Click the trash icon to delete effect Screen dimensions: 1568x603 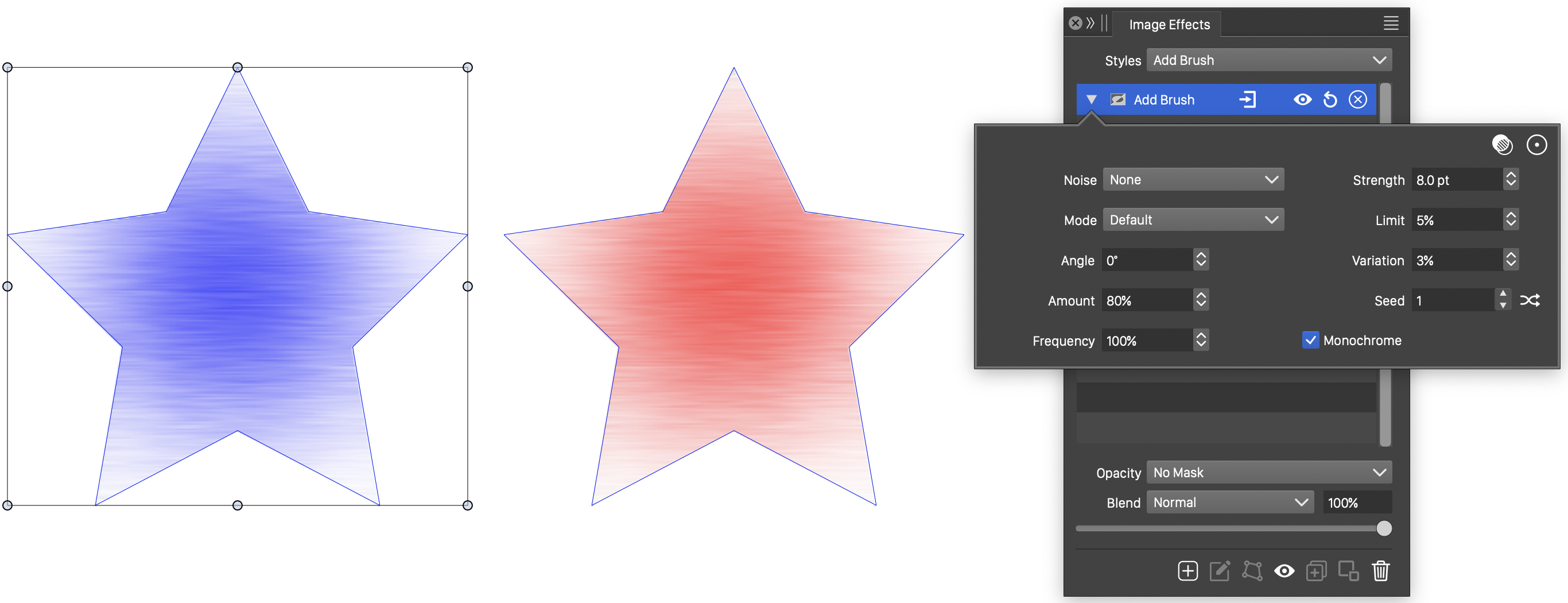click(1380, 571)
